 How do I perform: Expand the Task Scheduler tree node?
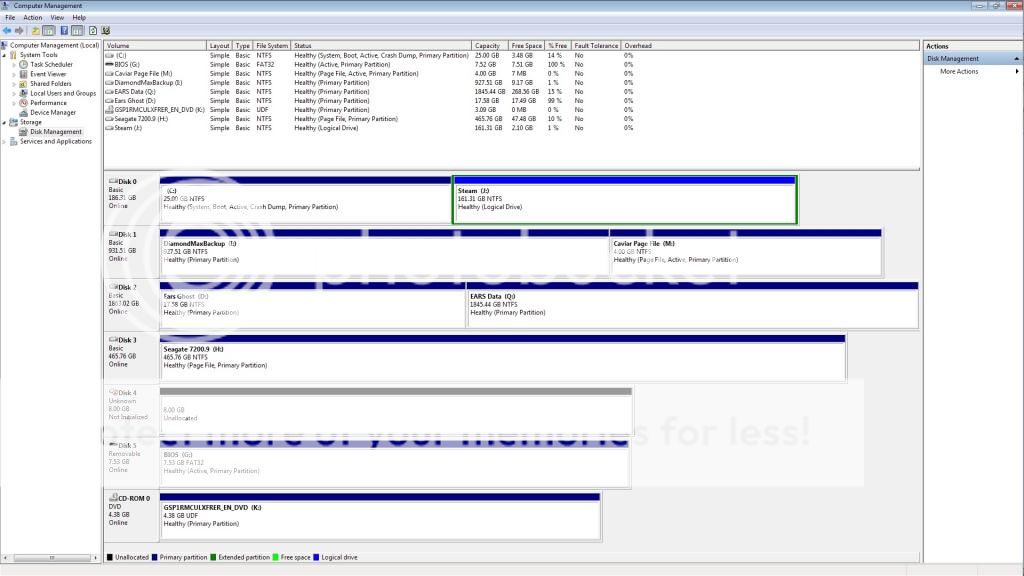point(14,64)
